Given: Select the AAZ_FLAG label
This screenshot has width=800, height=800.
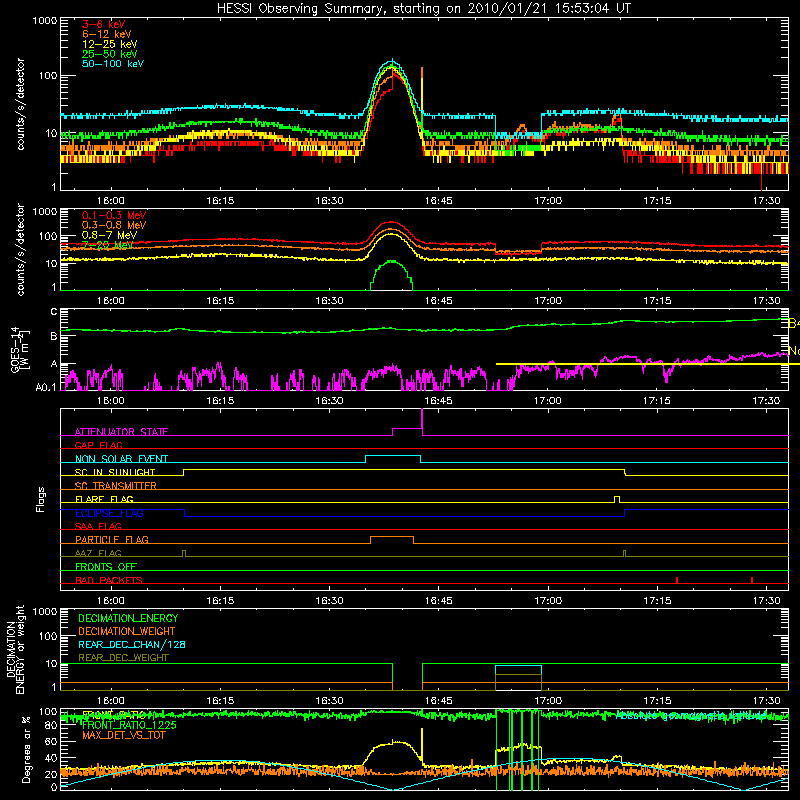Looking at the screenshot, I should (98, 553).
